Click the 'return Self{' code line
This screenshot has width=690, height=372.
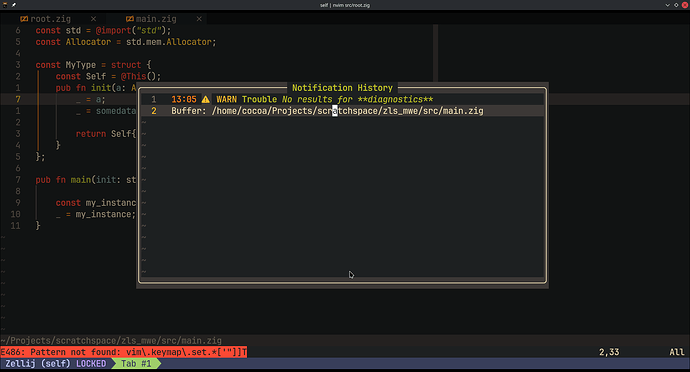pos(106,134)
